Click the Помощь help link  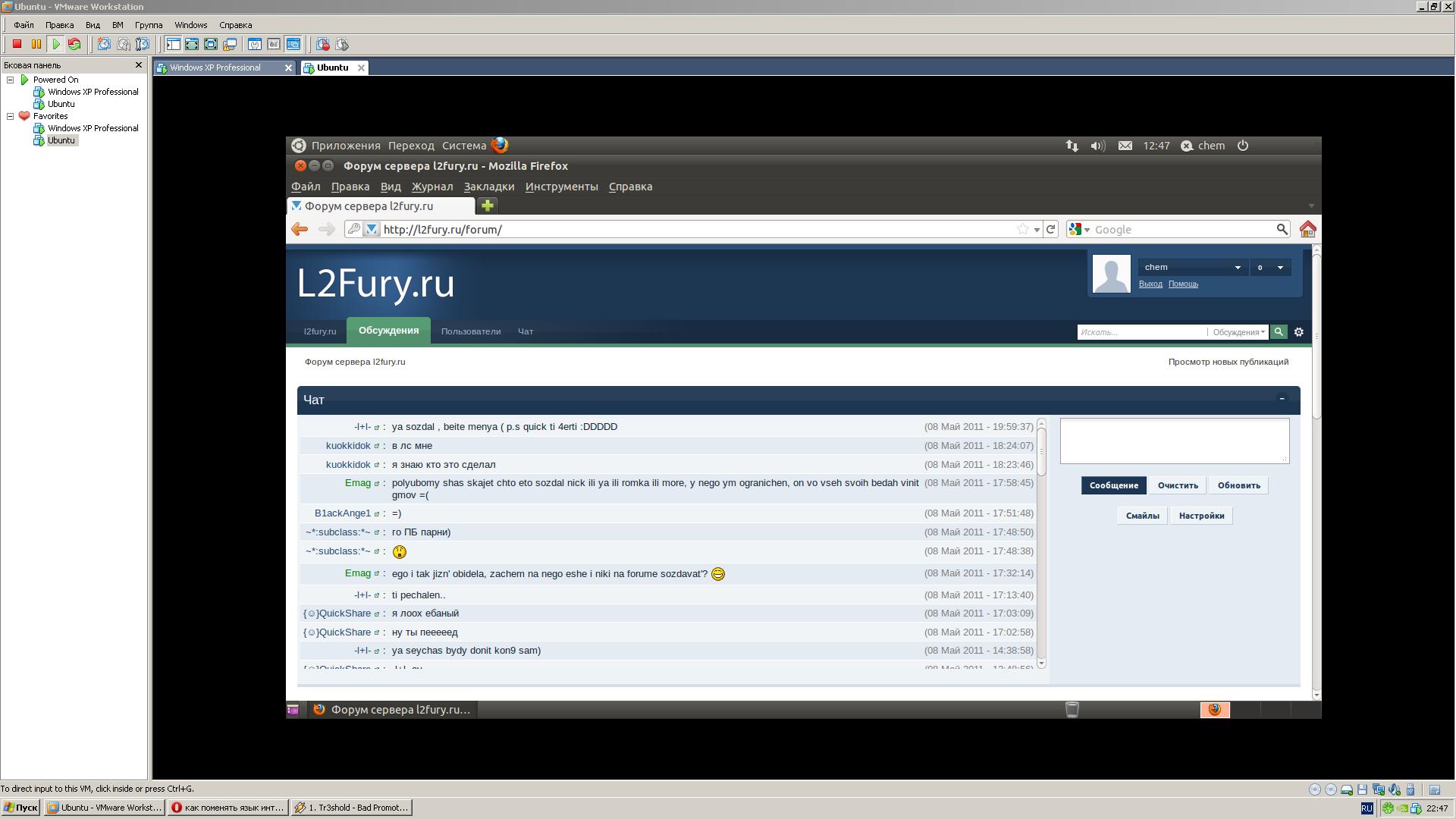tap(1183, 284)
